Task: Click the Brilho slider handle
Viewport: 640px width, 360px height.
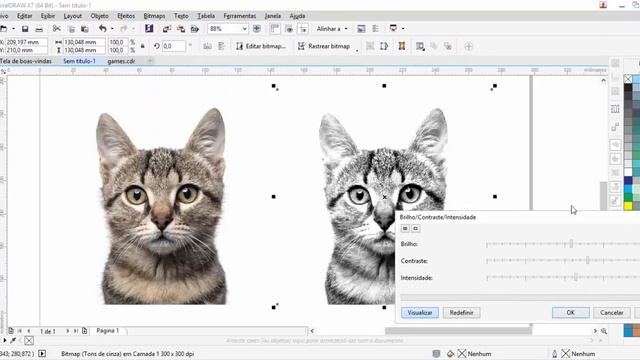Action: tap(571, 244)
